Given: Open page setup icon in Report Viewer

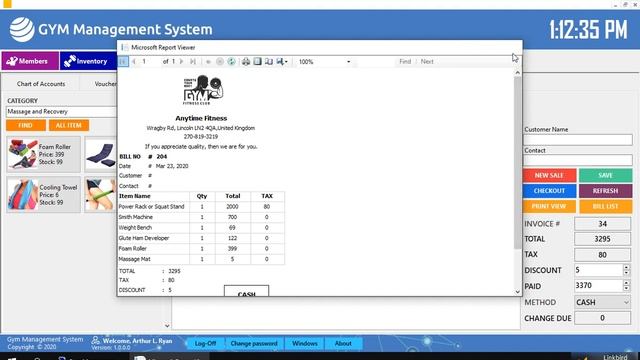Looking at the screenshot, I should click(x=269, y=62).
